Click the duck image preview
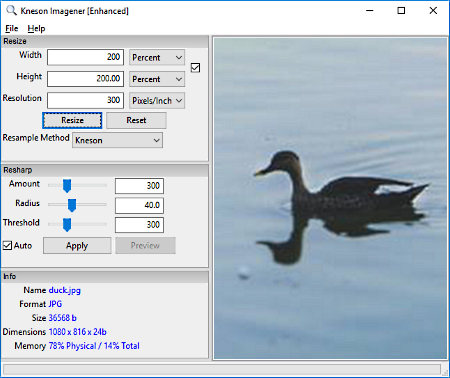The height and width of the screenshot is (378, 450). click(x=330, y=198)
